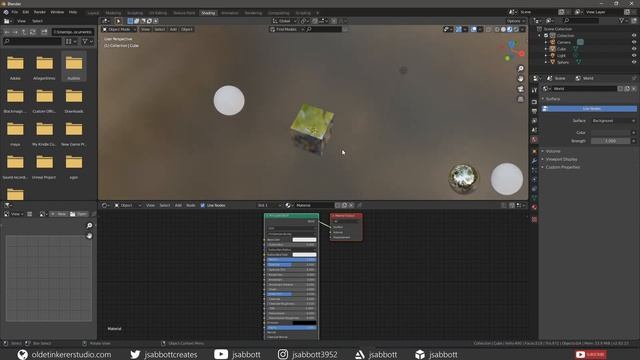
Task: Open Tool properties tab icon
Action: [534, 90]
